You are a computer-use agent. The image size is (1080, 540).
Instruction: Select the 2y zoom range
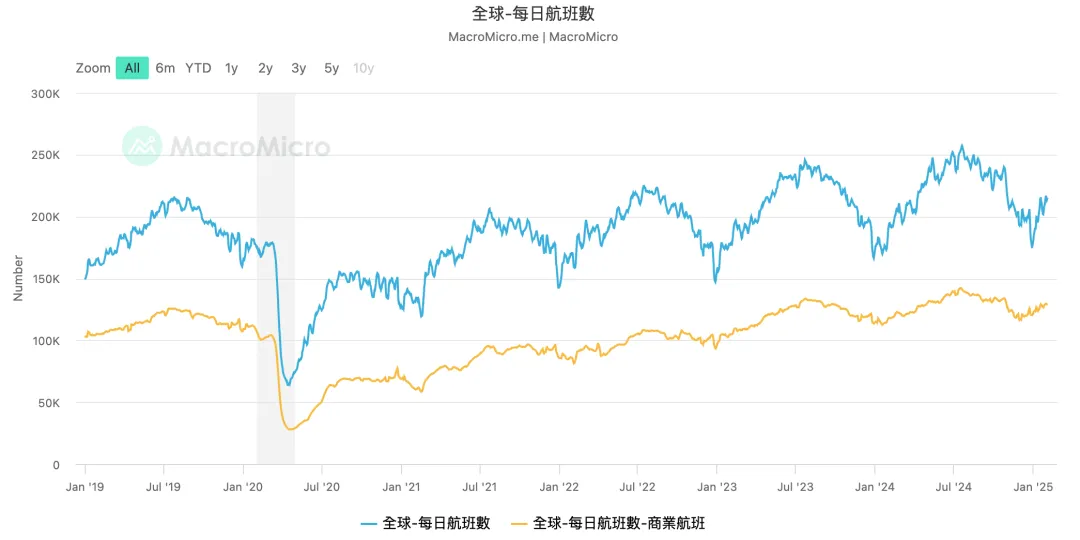click(265, 68)
